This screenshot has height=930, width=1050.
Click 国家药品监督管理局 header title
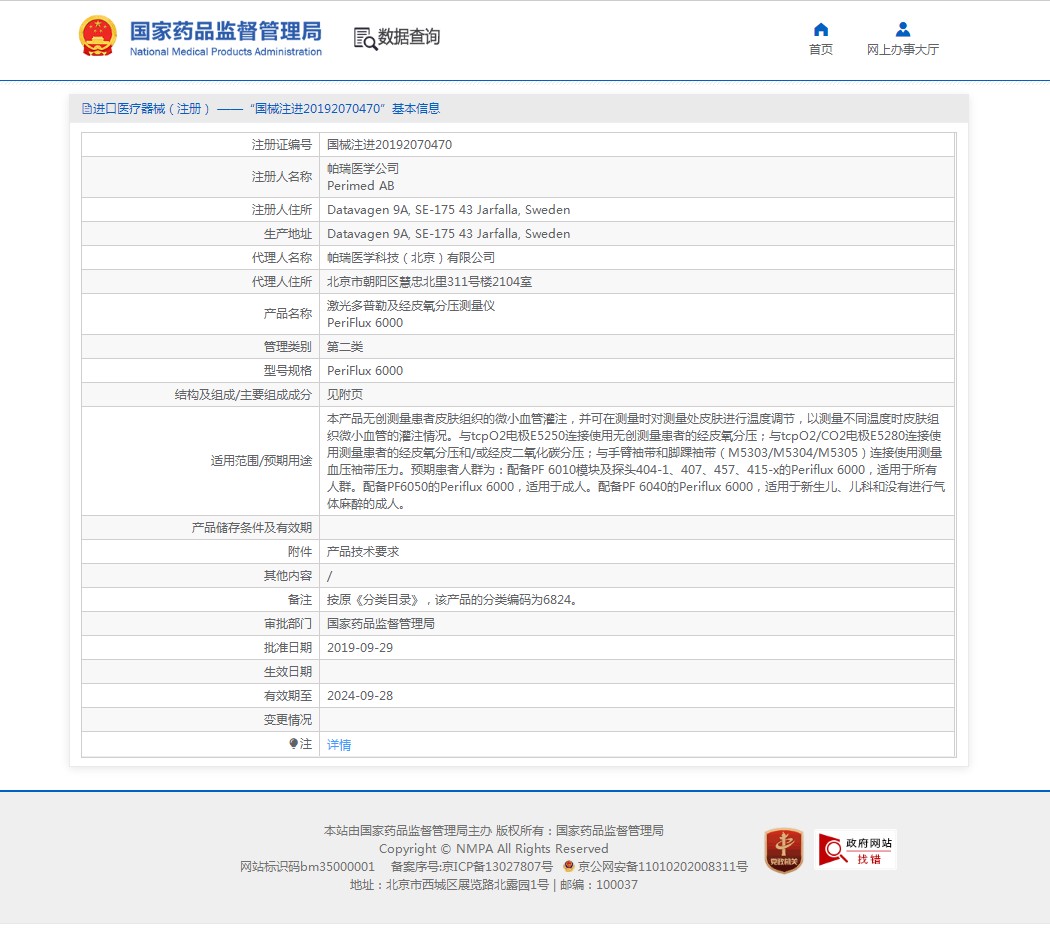(x=226, y=31)
